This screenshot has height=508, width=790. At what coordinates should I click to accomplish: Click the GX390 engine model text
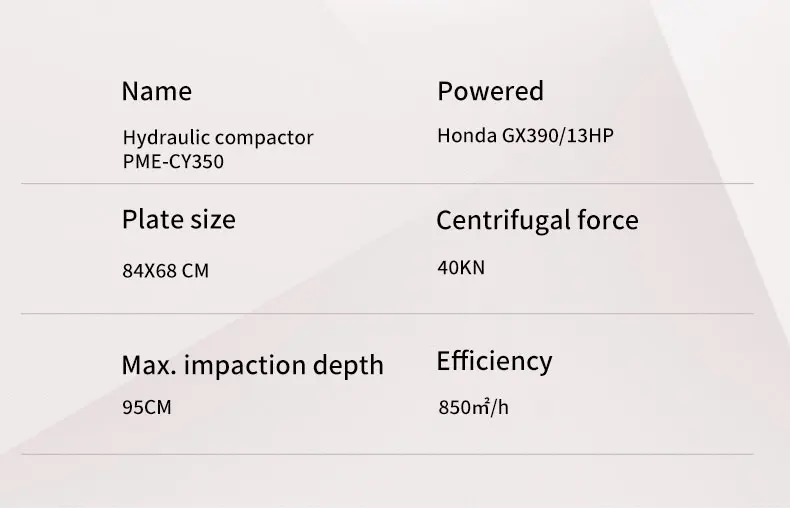point(531,136)
